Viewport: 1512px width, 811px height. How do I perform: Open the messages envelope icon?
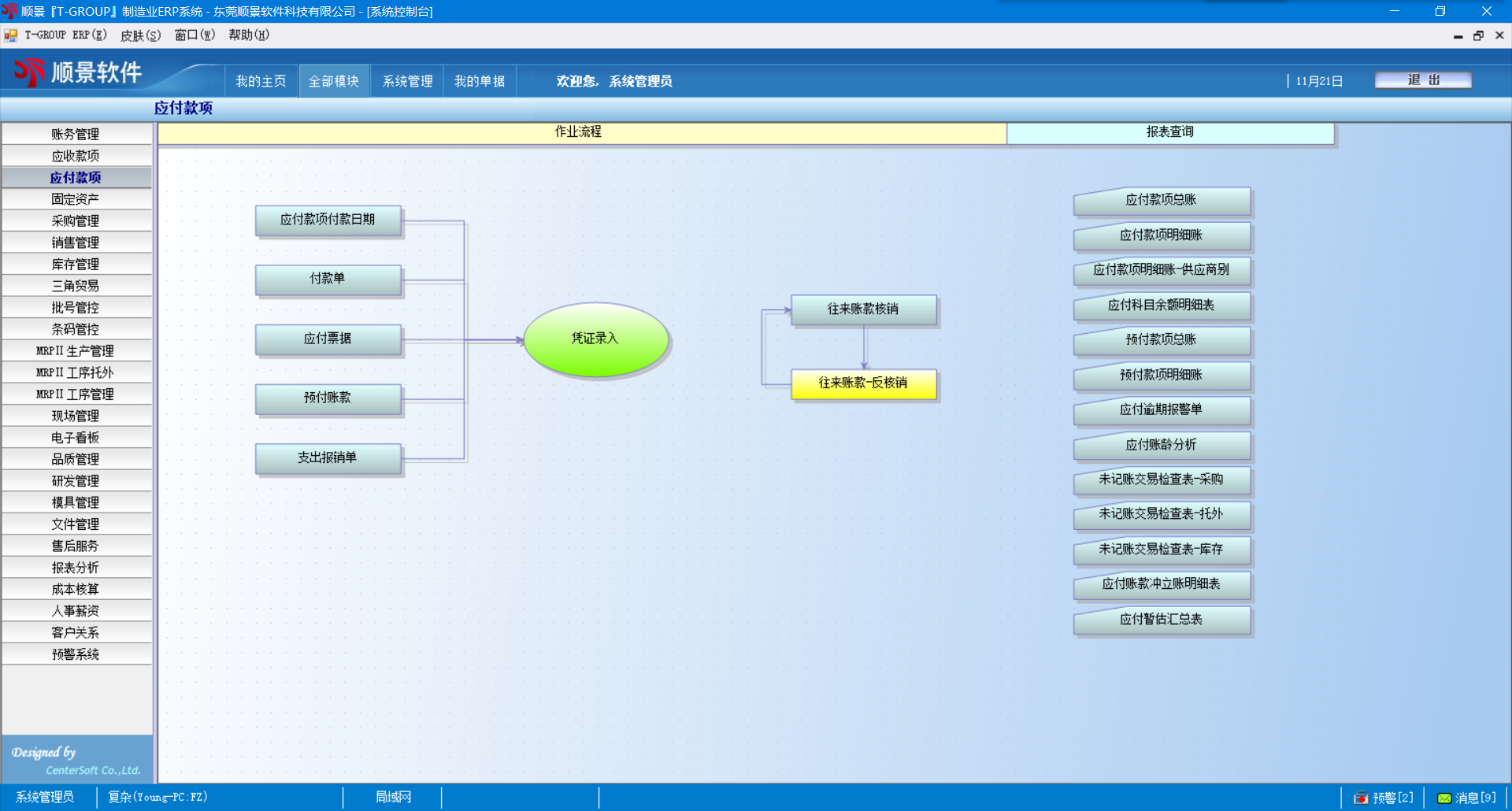coord(1444,798)
